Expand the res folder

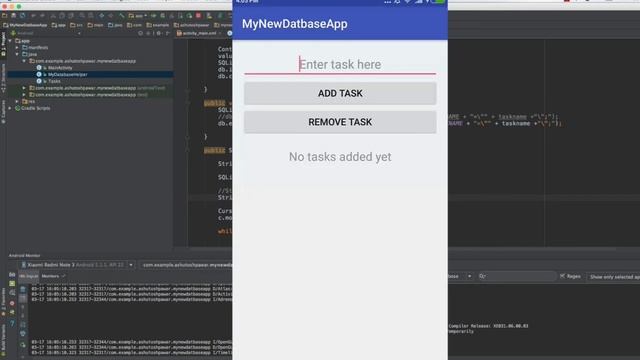click(17, 101)
